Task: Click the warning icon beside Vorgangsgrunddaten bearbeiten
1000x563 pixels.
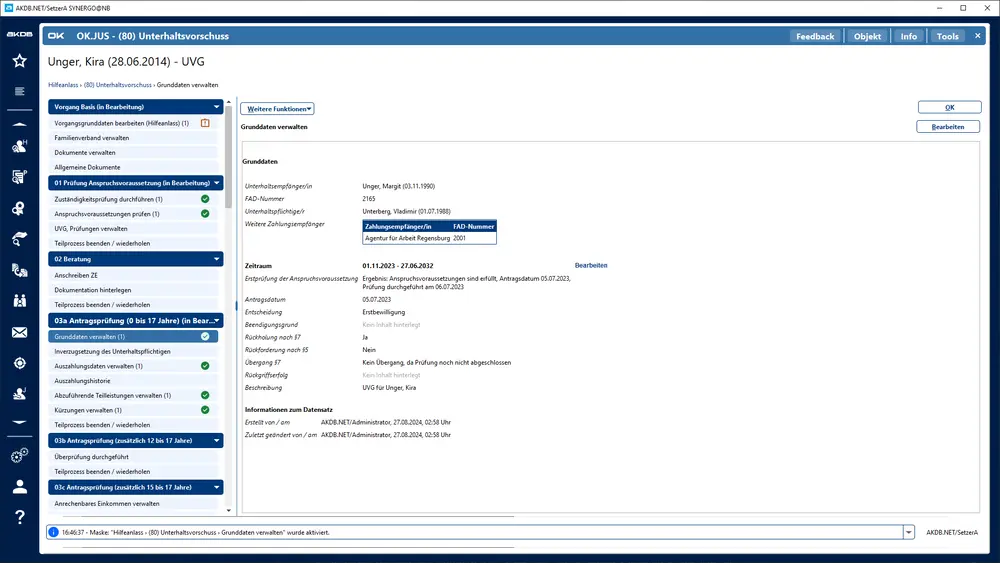Action: point(205,123)
